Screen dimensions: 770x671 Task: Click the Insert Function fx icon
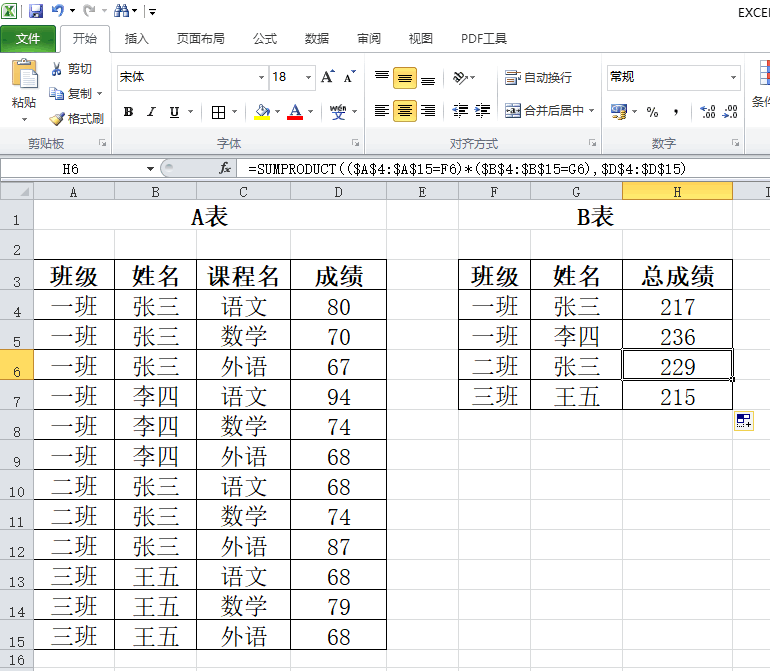tap(225, 168)
